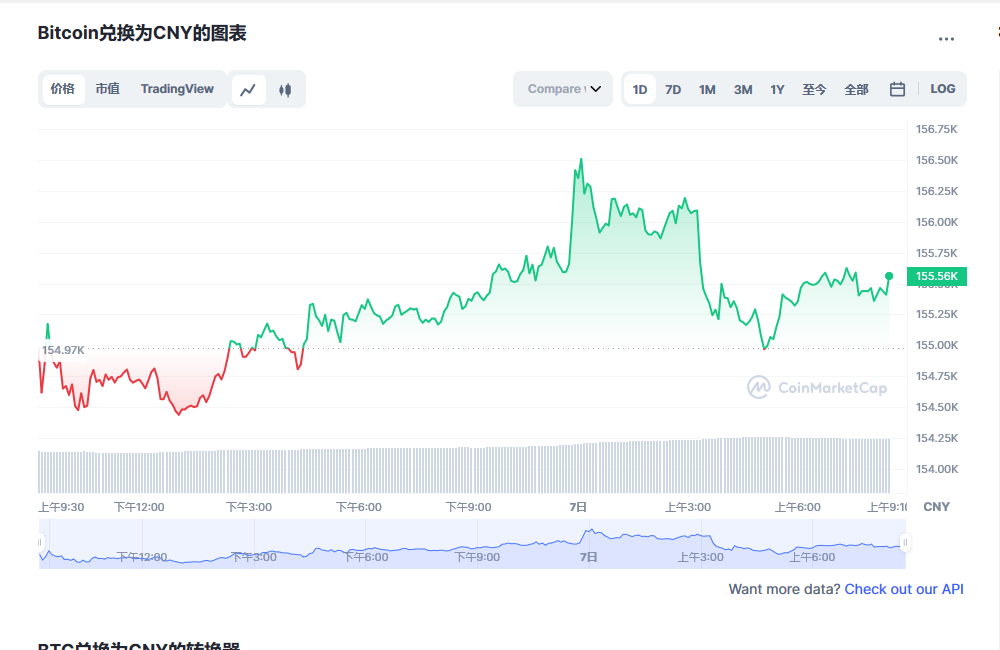Toggle LOG scale on chart
Image resolution: width=1000 pixels, height=650 pixels.
pos(942,89)
